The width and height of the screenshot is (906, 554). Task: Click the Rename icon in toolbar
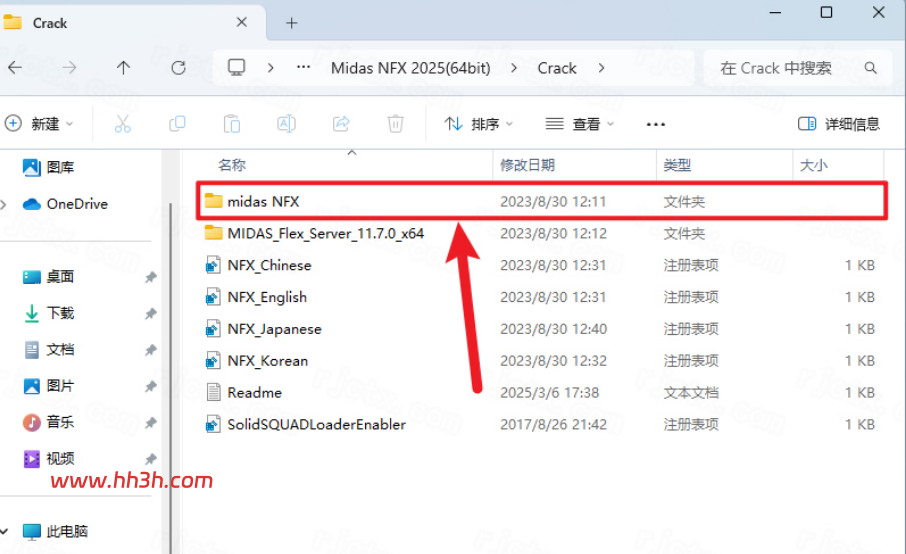pos(287,124)
